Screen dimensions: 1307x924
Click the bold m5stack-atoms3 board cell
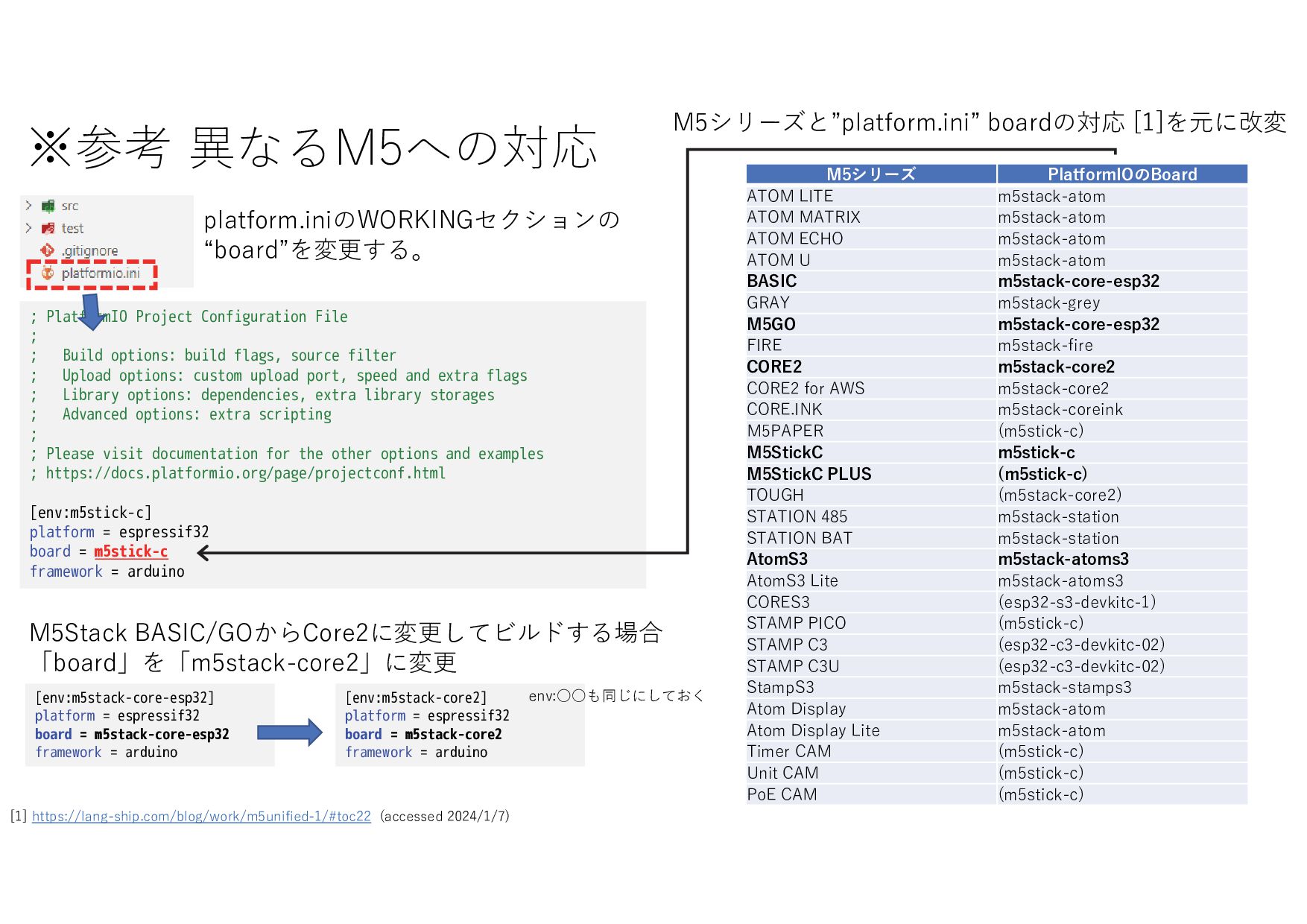[x=1122, y=559]
